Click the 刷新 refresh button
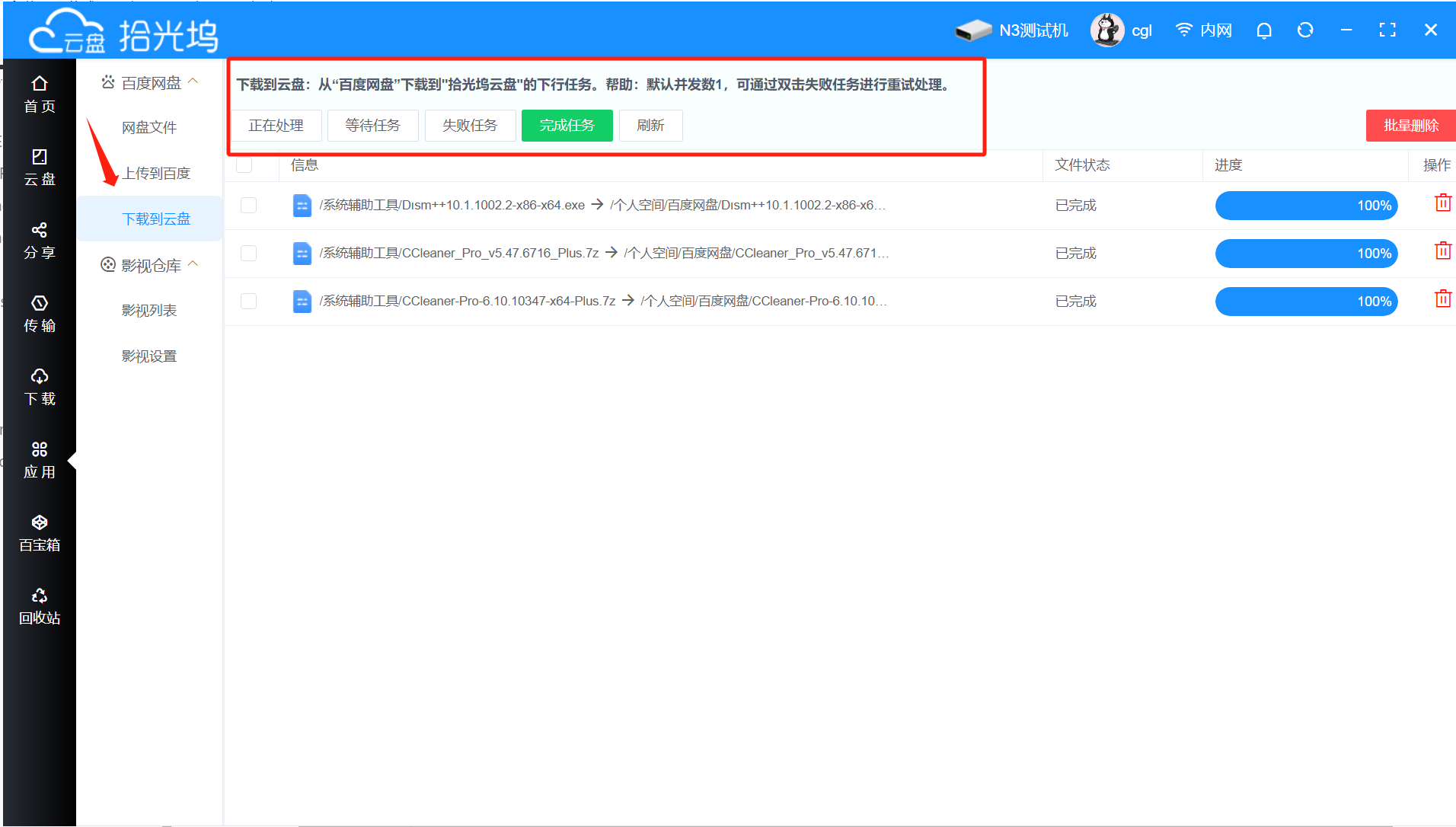This screenshot has width=1456, height=827. pyautogui.click(x=650, y=126)
